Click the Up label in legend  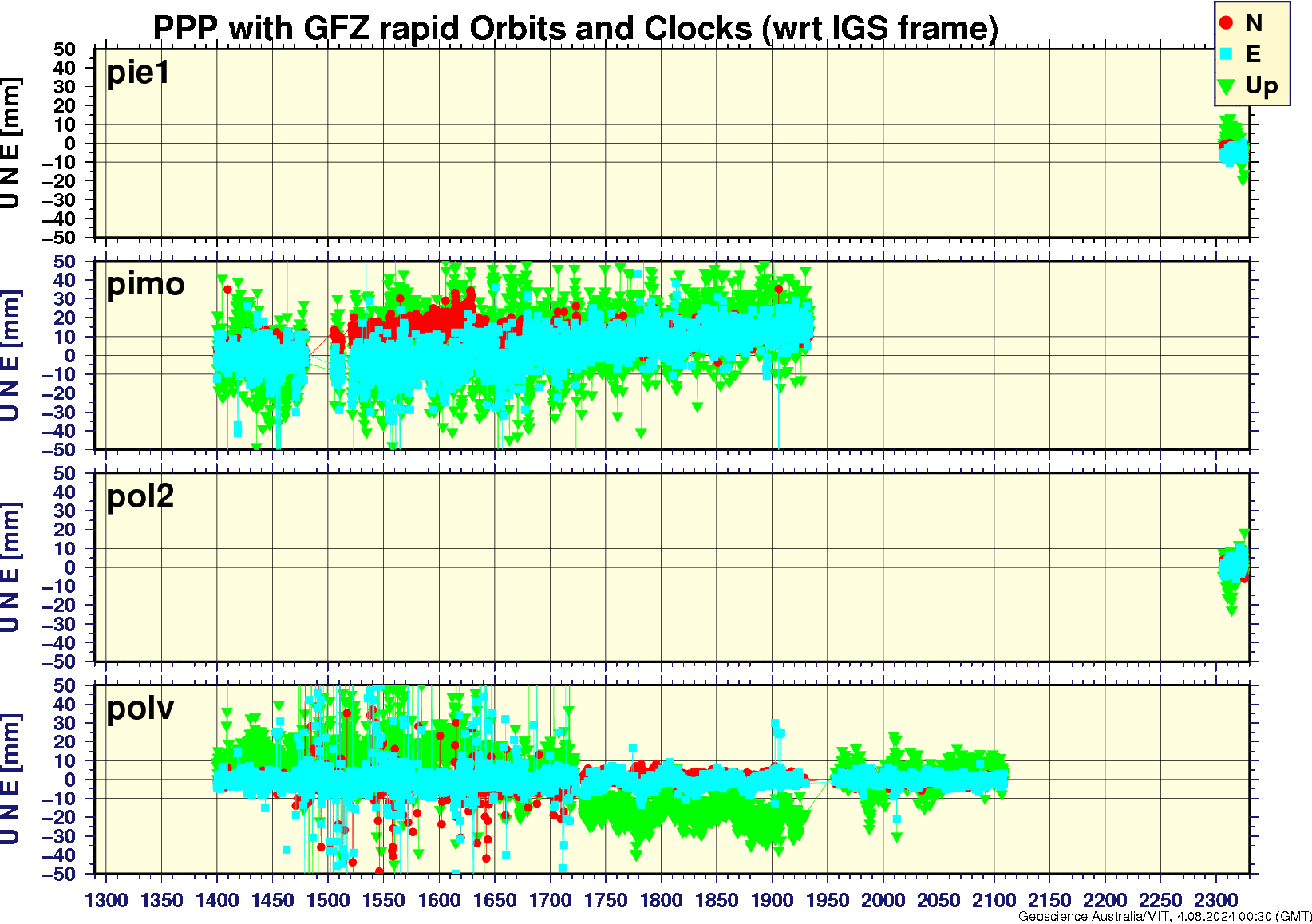tap(1262, 86)
